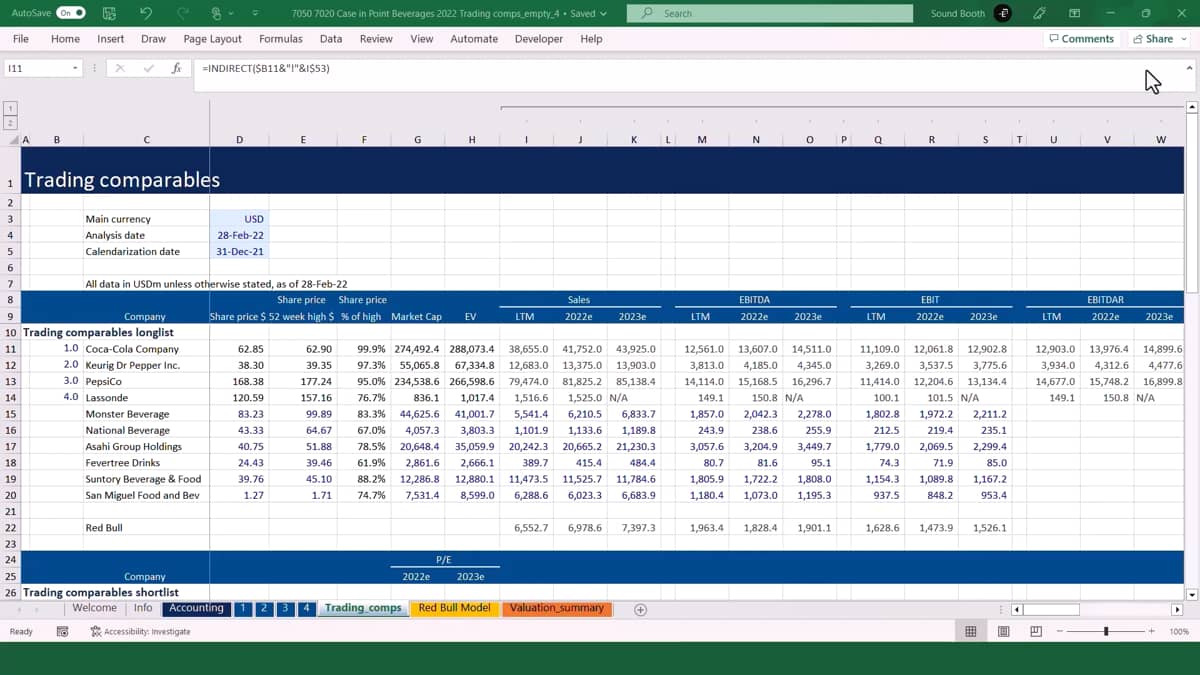Image resolution: width=1200 pixels, height=675 pixels.
Task: Switch to Page Break Preview icon
Action: [1035, 632]
